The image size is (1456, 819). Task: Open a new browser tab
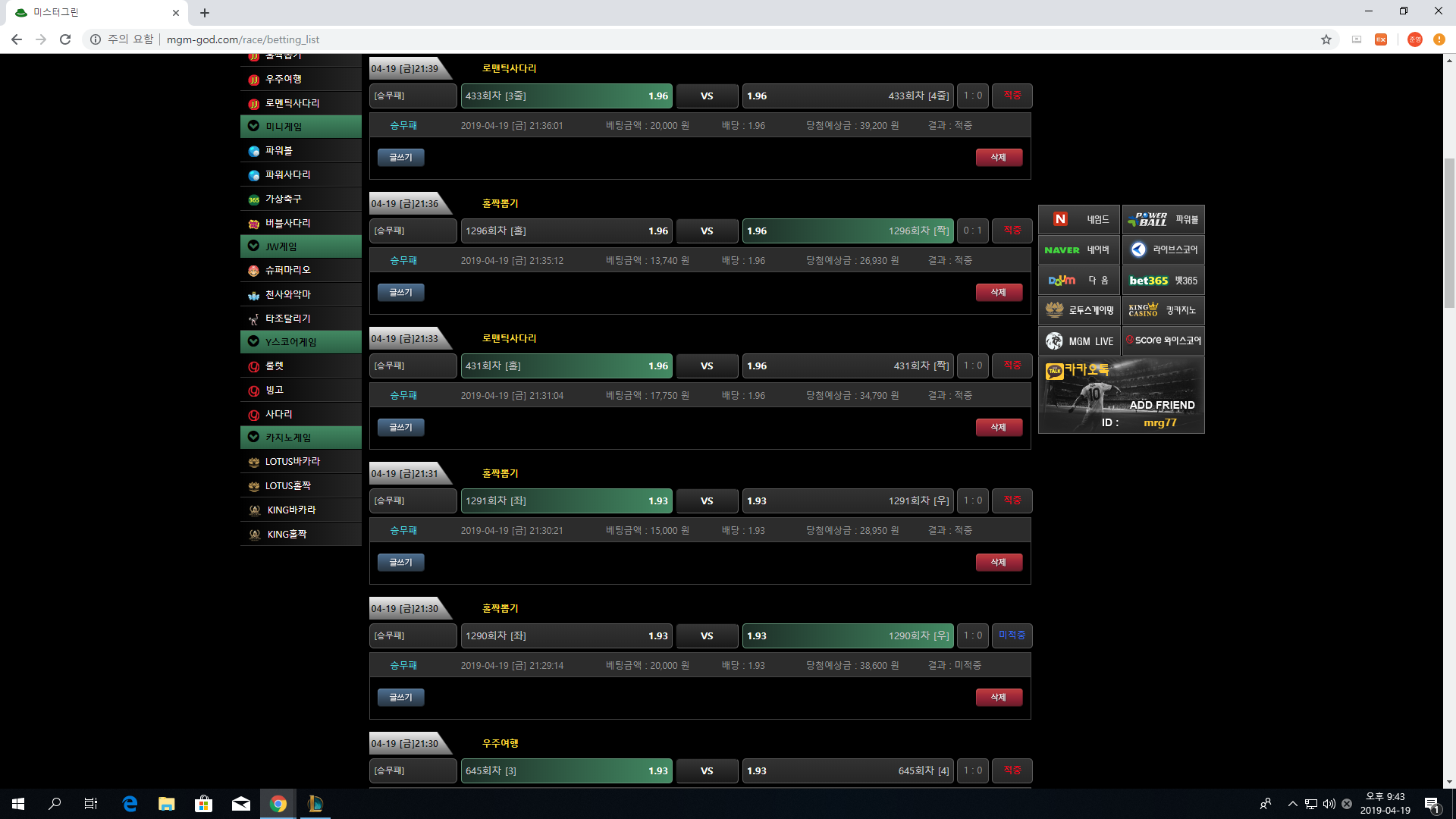(x=205, y=13)
